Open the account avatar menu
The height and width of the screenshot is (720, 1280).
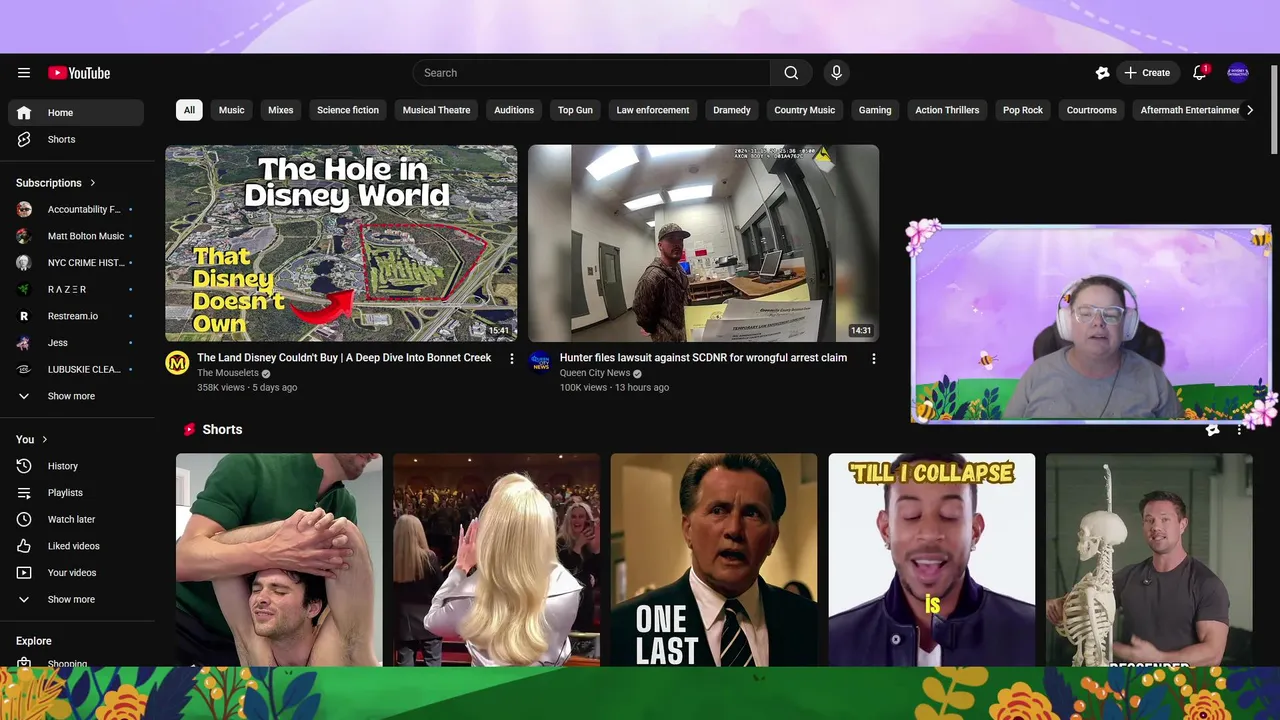click(x=1238, y=73)
